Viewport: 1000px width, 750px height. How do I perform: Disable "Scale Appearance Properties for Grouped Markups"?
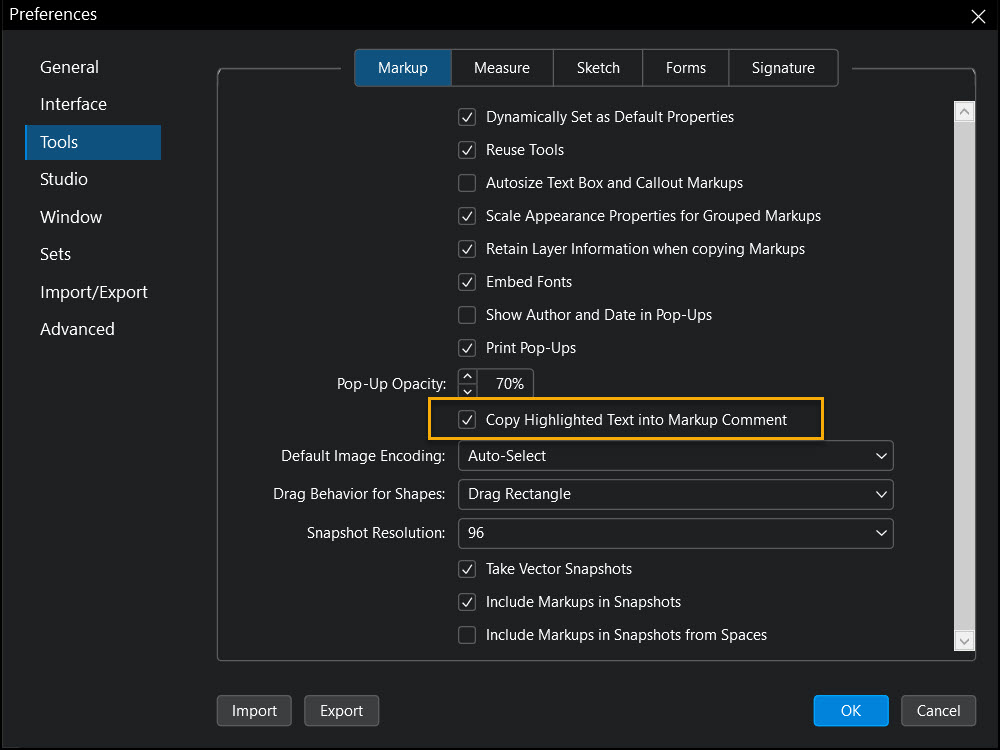pos(467,215)
